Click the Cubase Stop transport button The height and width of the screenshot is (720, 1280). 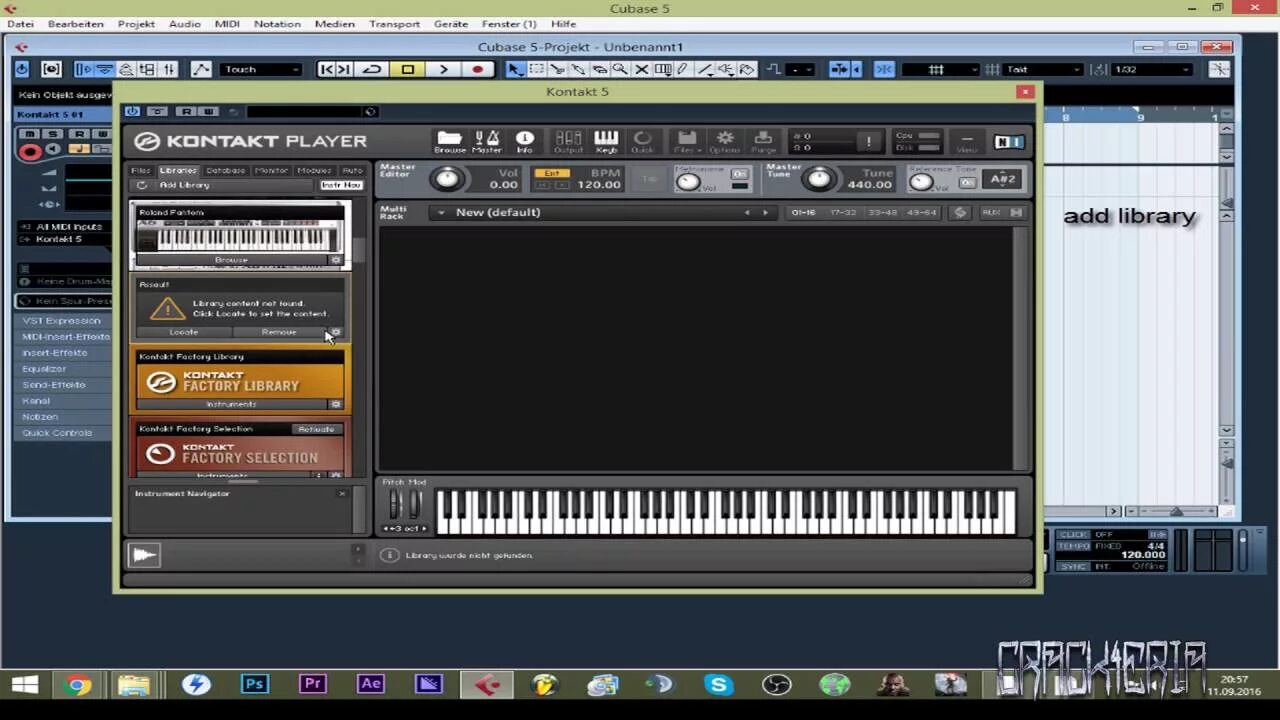407,69
